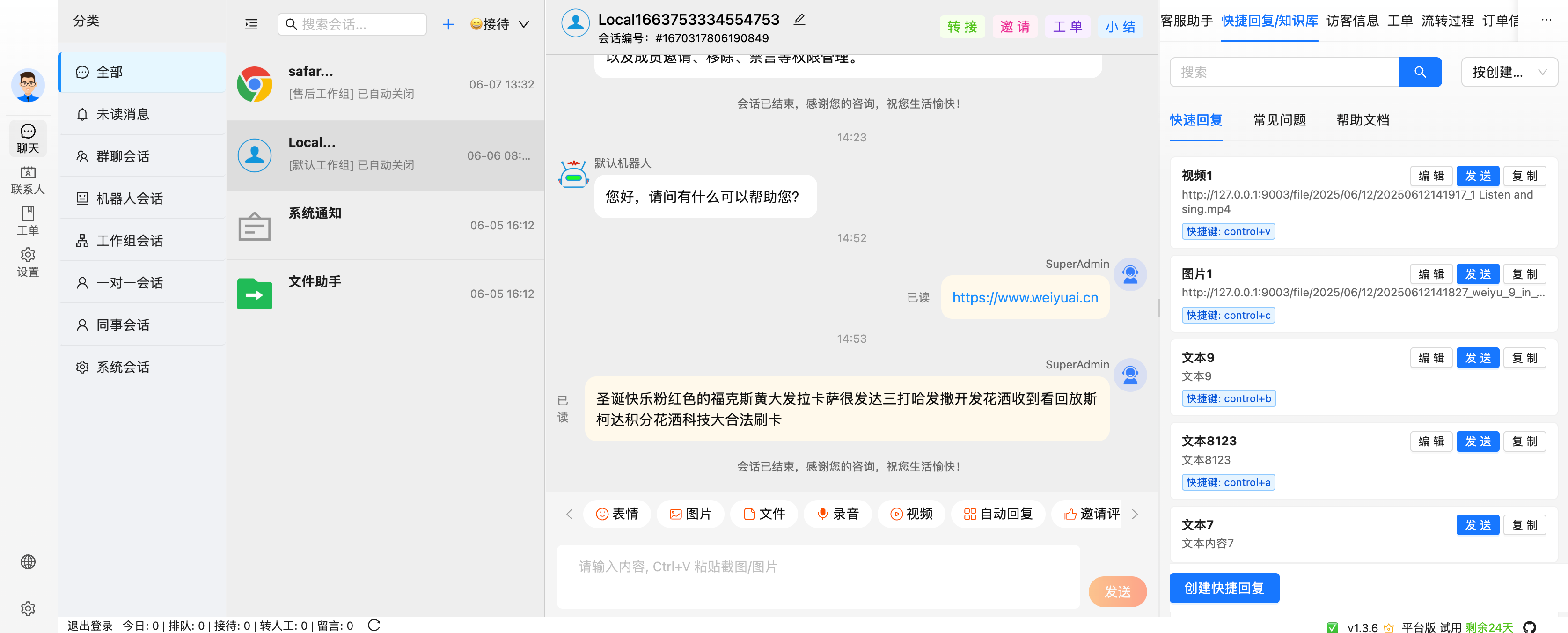The width and height of the screenshot is (1568, 633).
Task: Click the GitHub icon in footer
Action: tap(1529, 626)
